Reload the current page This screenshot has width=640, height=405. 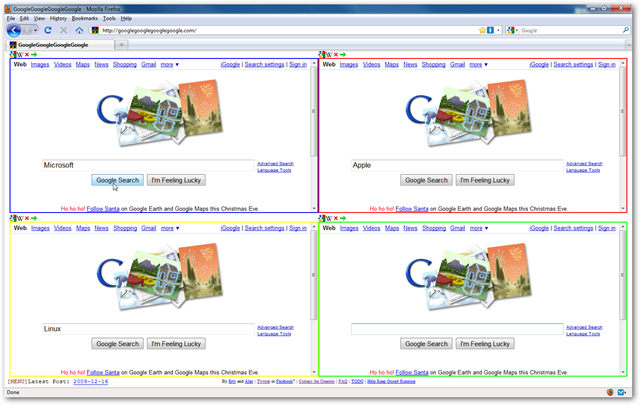pyautogui.click(x=48, y=30)
